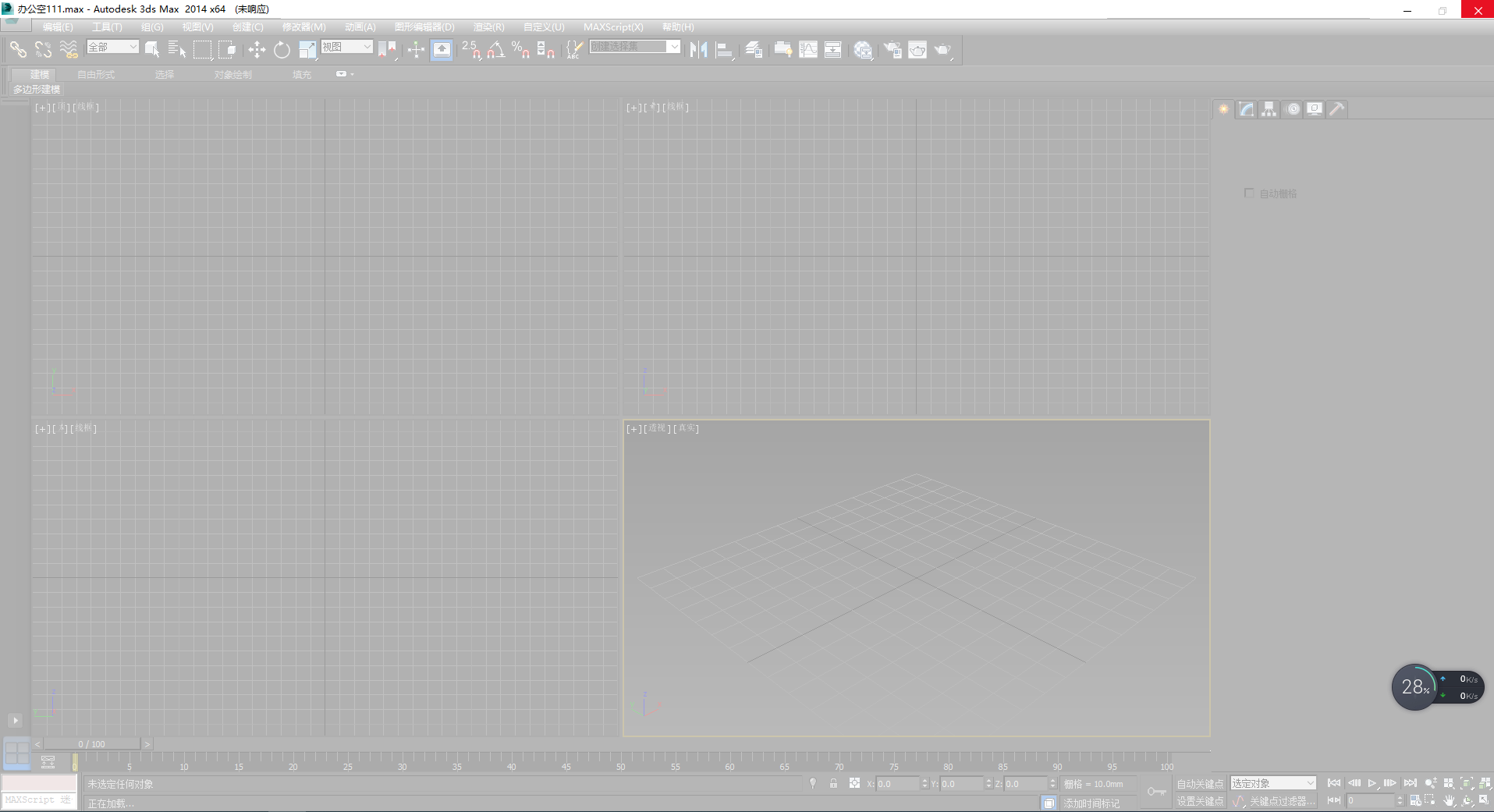Click the Render Production teapot icon
This screenshot has height=812, width=1494.
(943, 50)
